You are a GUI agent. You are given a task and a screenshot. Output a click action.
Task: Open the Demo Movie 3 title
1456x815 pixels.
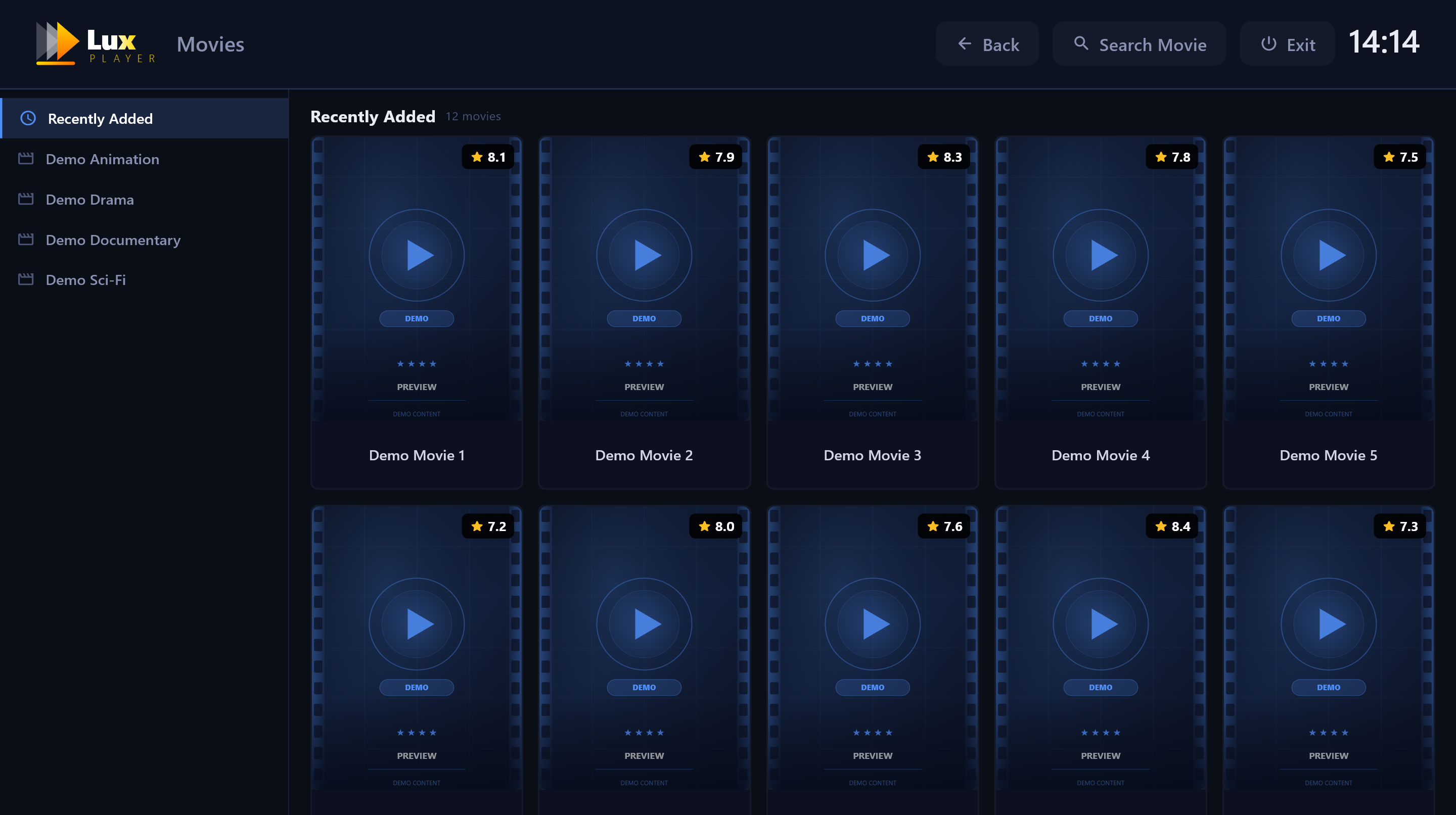(x=873, y=455)
